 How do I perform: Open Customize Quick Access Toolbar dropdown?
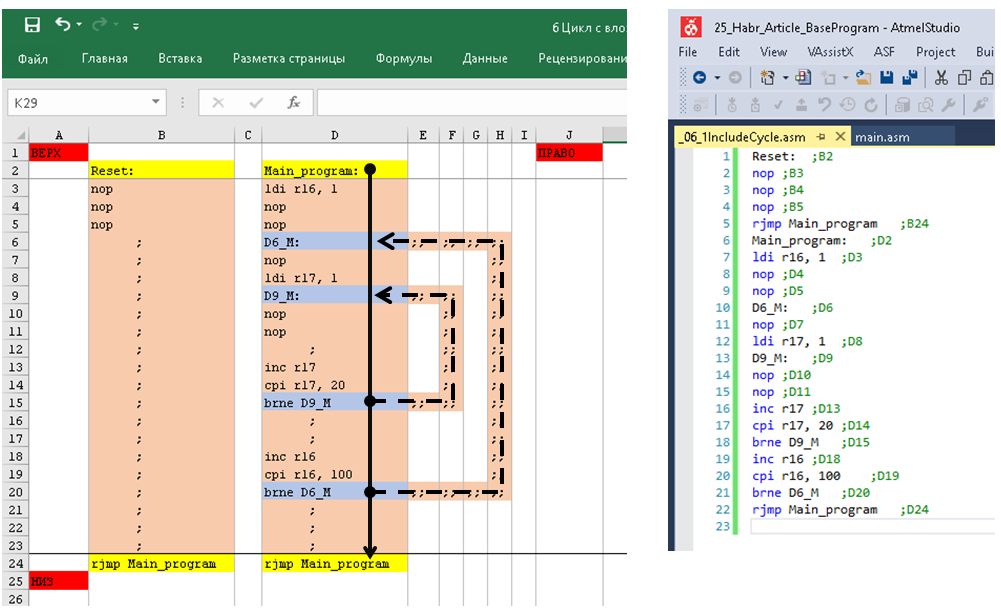[136, 26]
